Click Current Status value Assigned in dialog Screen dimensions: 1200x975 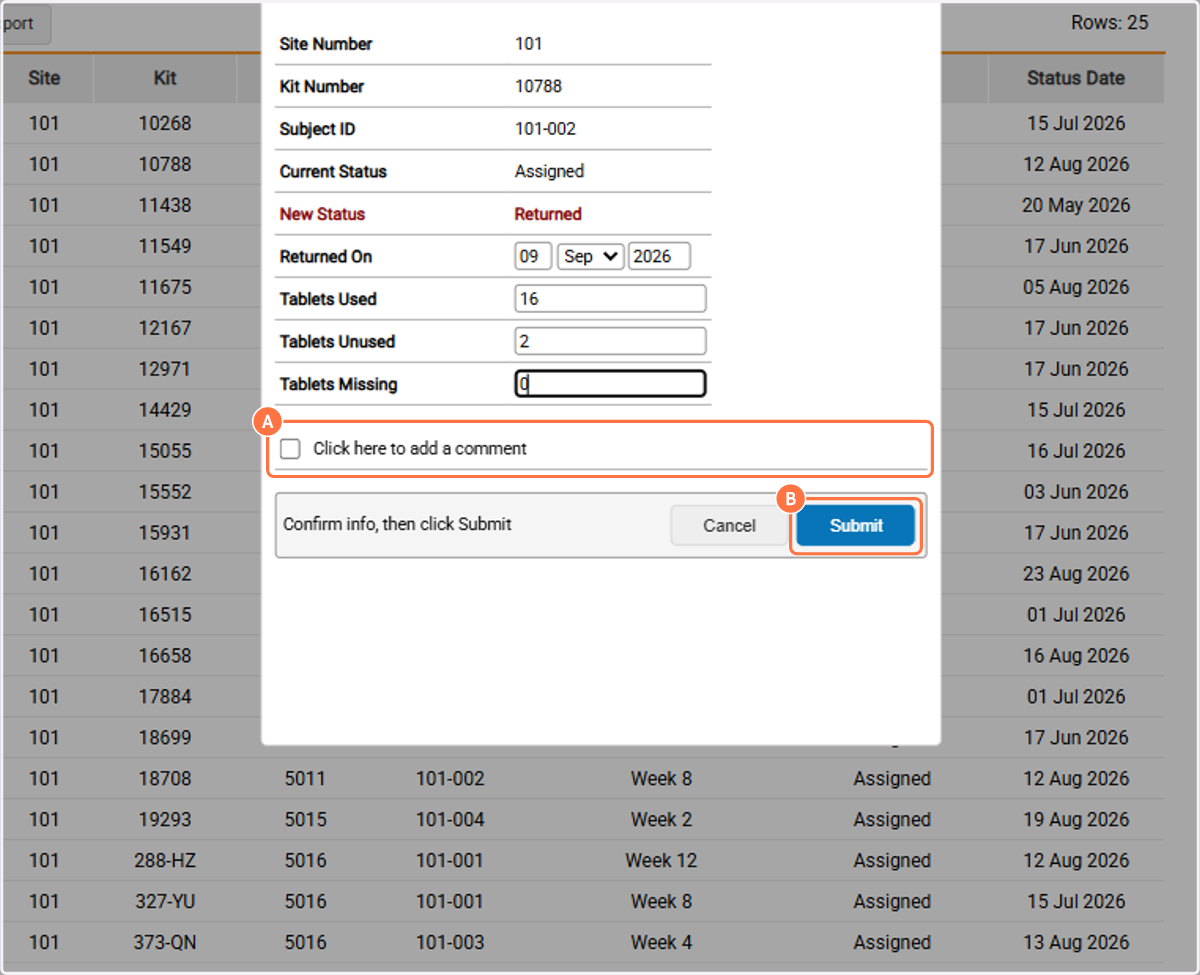click(x=549, y=171)
